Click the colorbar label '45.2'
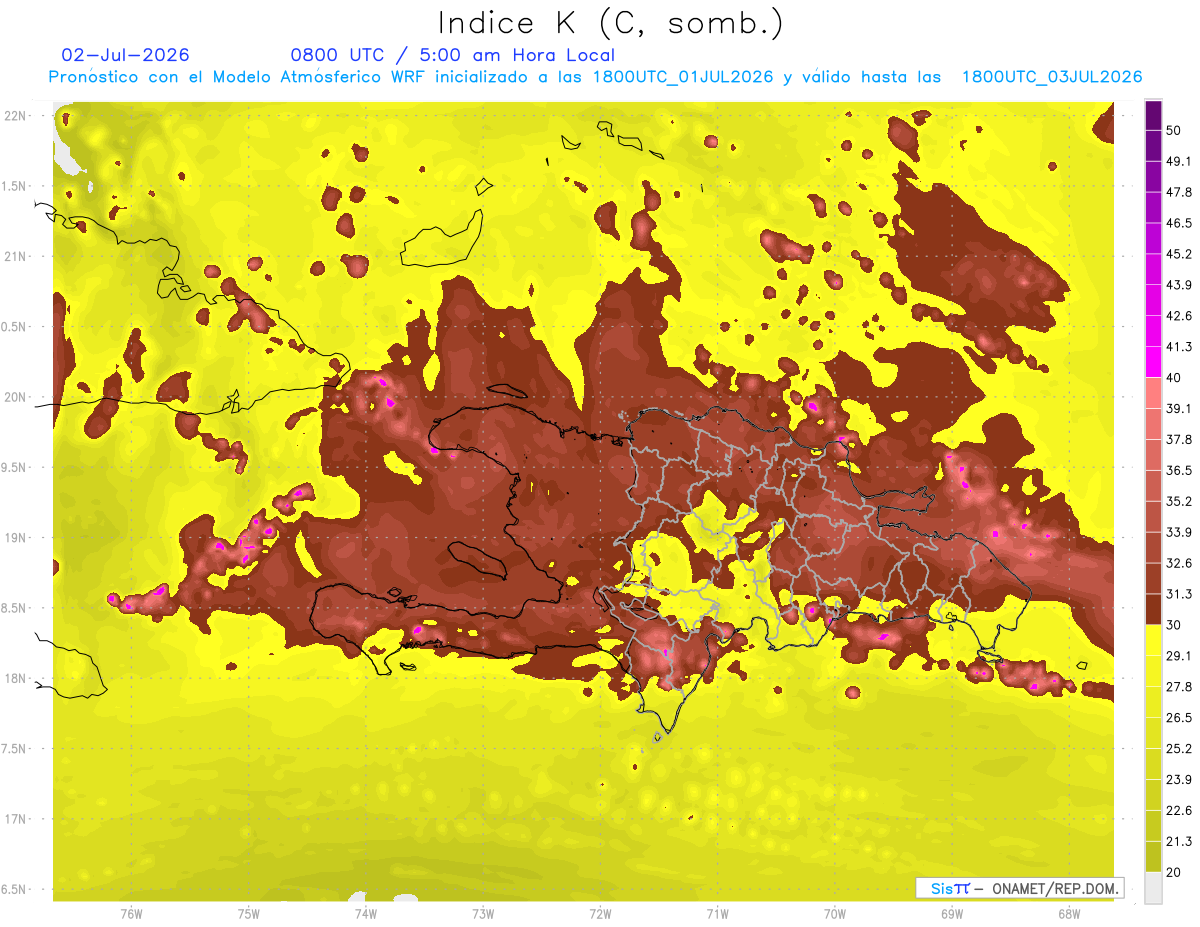Screen dimensions: 1200x927 [1178, 254]
